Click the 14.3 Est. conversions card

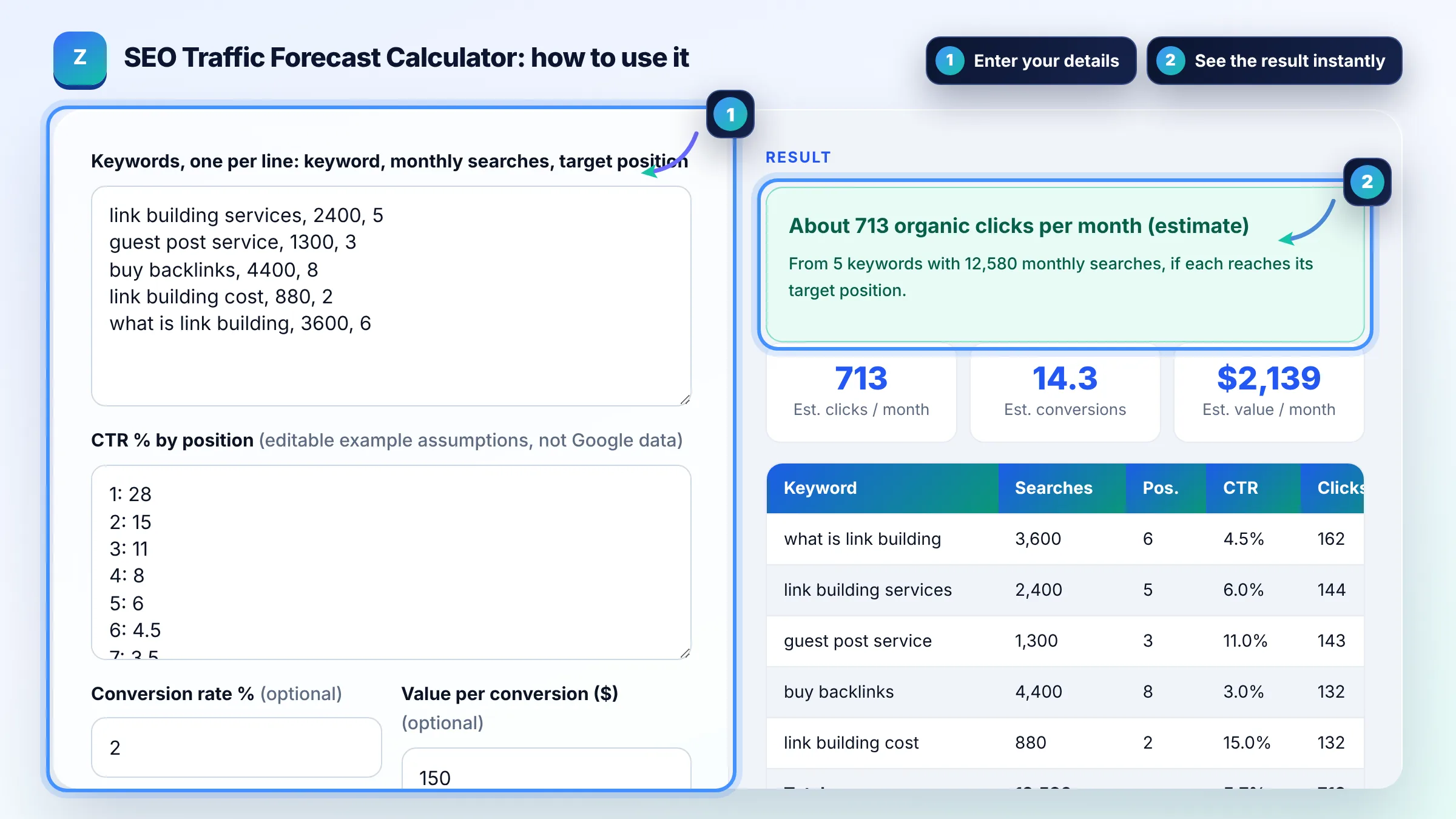1065,393
